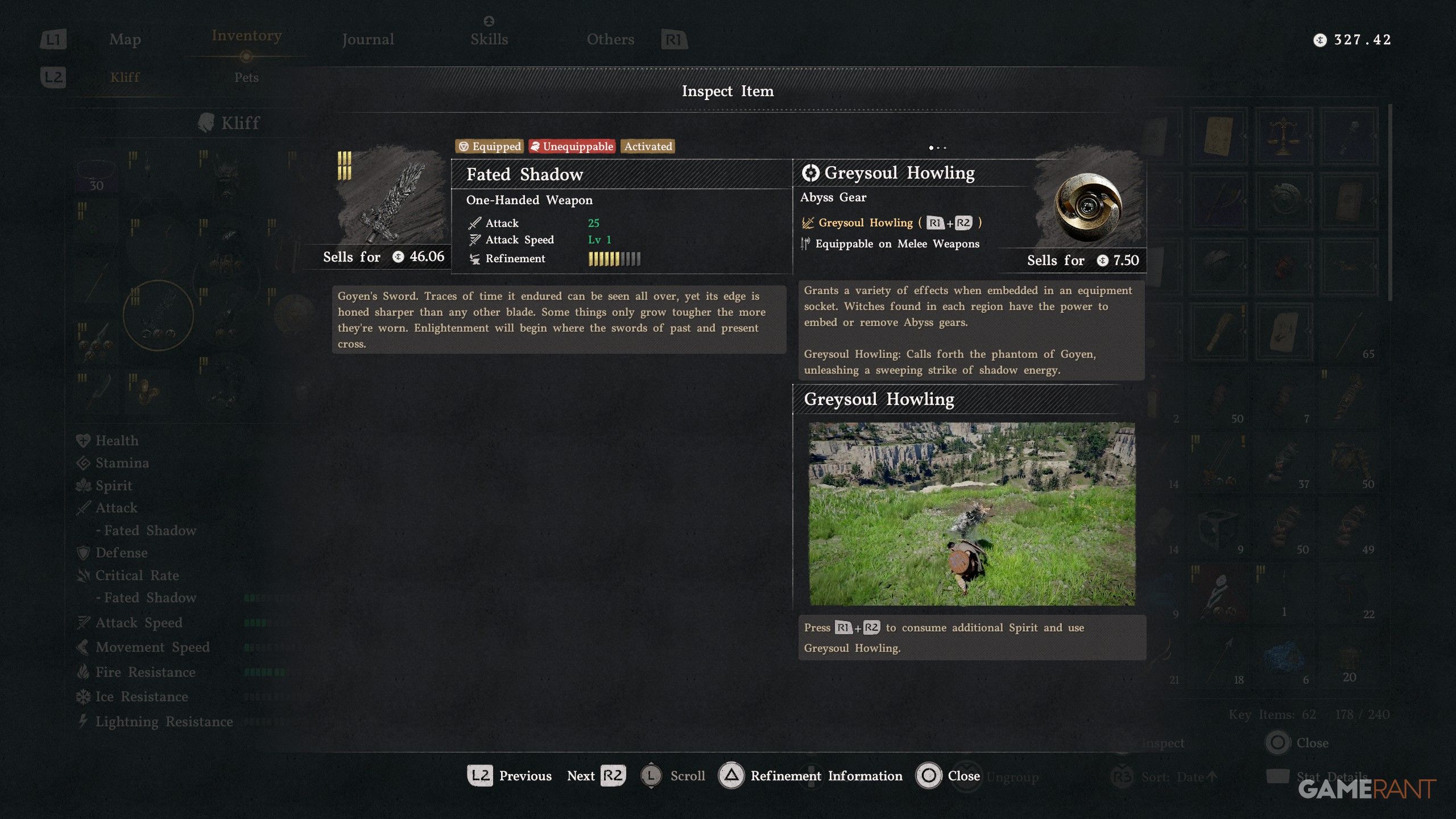
Task: Click the page indicator dots above Greysoul Howling
Action: coord(937,148)
